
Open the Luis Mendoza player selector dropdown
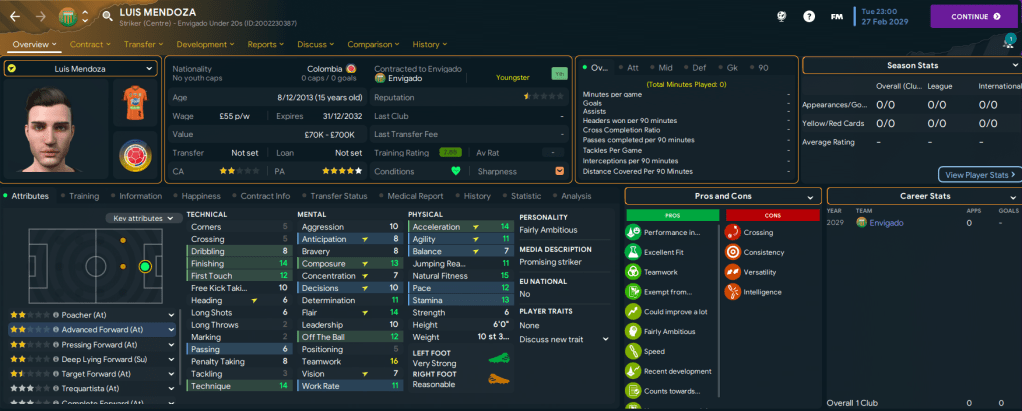81,68
